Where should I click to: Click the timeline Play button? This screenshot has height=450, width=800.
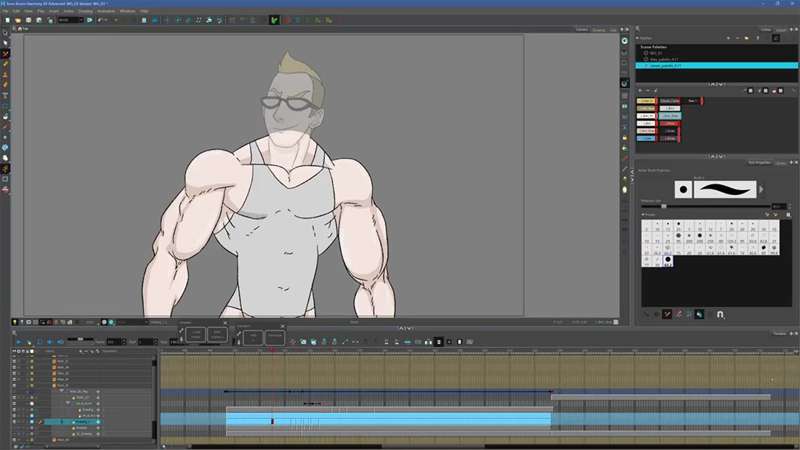tap(19, 342)
